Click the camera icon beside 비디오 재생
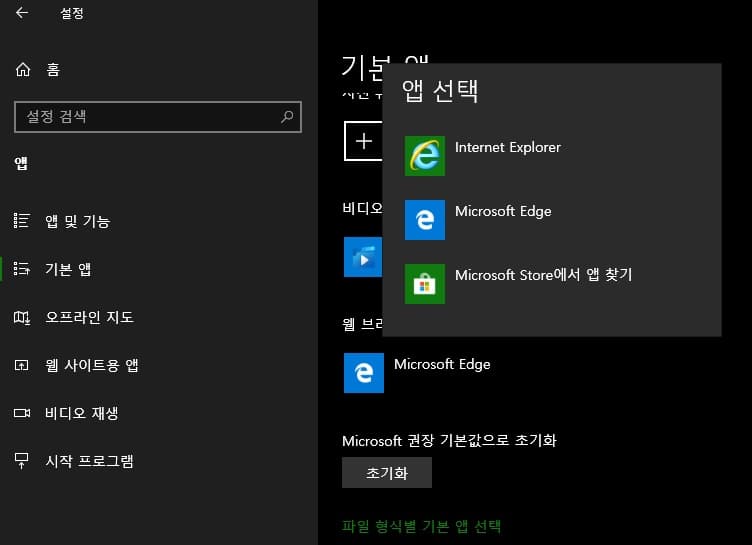 point(22,413)
